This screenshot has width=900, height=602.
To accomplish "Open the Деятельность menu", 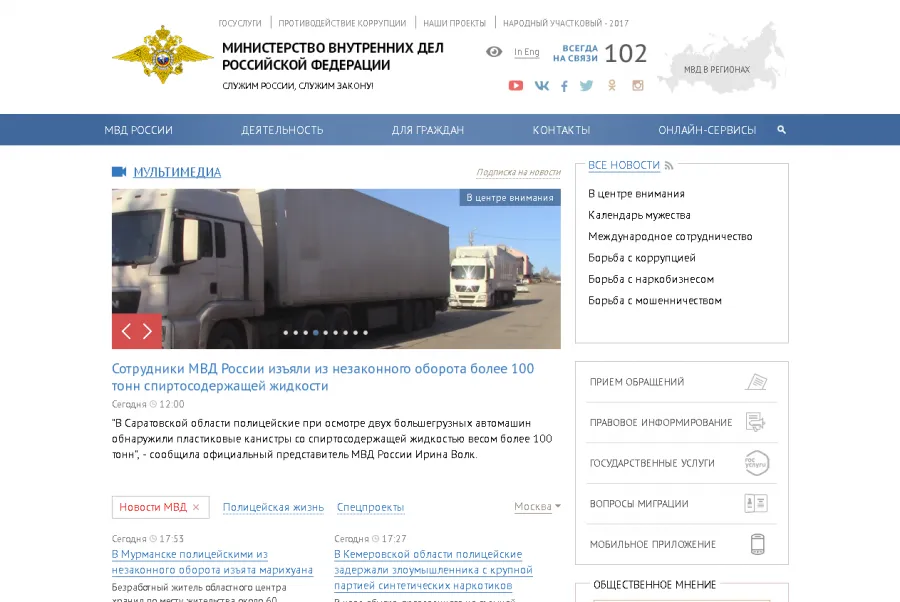I will (x=282, y=130).
